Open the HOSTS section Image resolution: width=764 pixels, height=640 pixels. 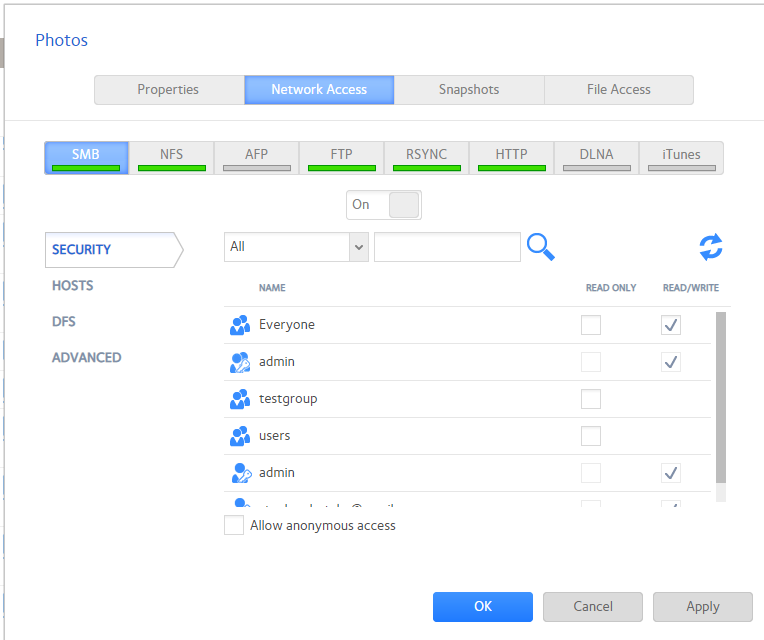[73, 286]
